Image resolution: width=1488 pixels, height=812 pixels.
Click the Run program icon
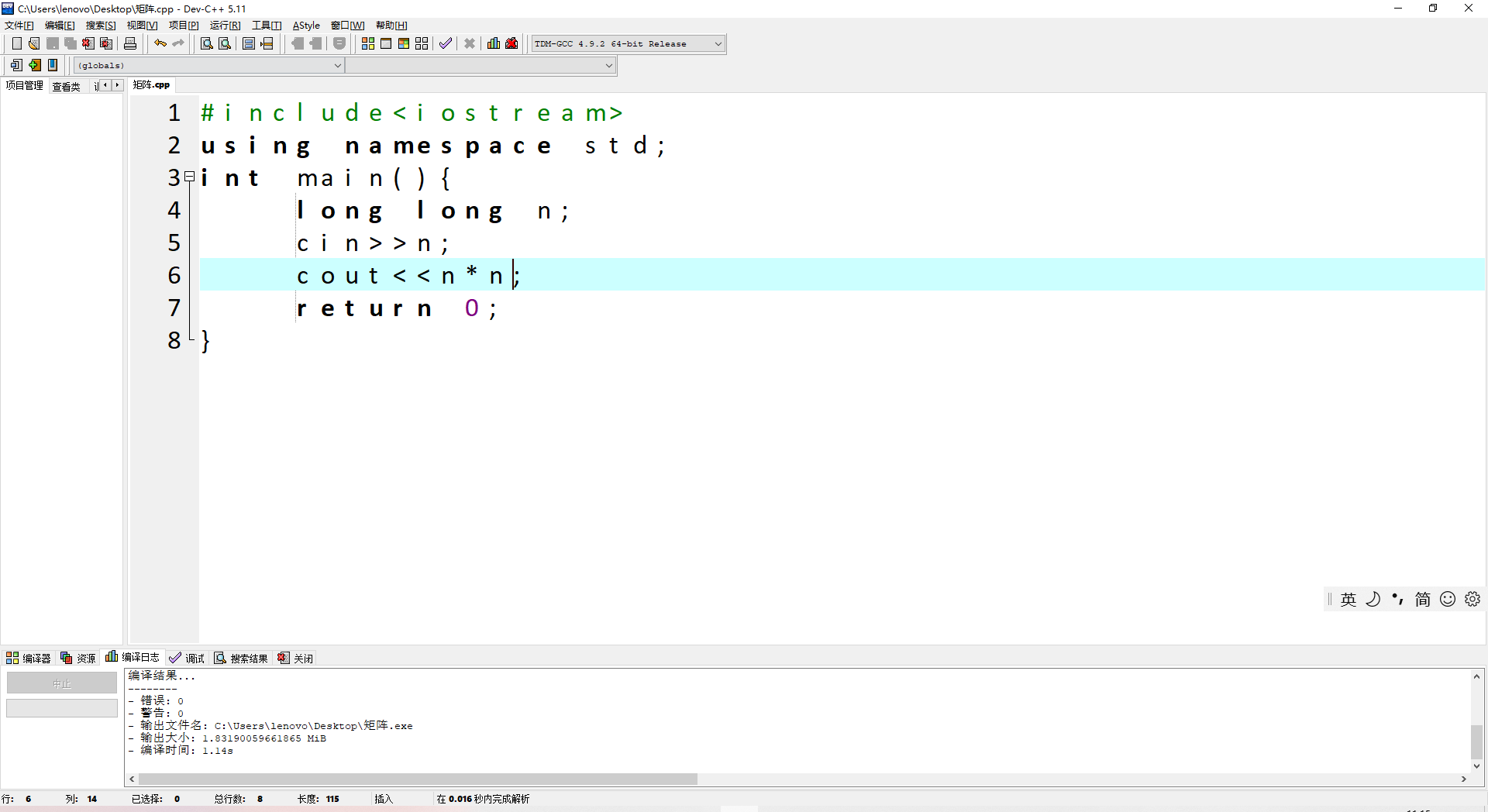(386, 43)
